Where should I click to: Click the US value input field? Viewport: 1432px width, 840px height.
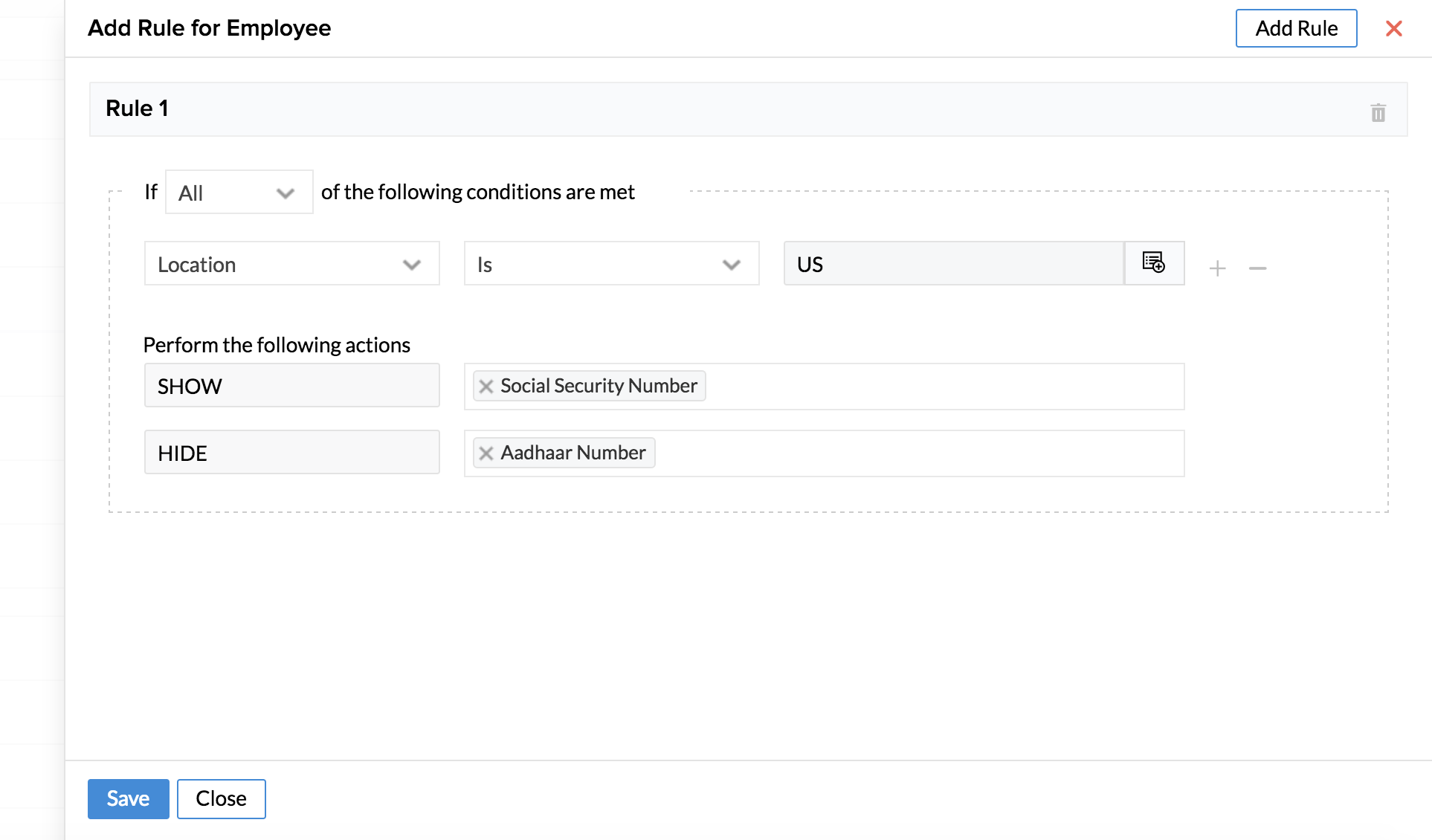coord(953,264)
